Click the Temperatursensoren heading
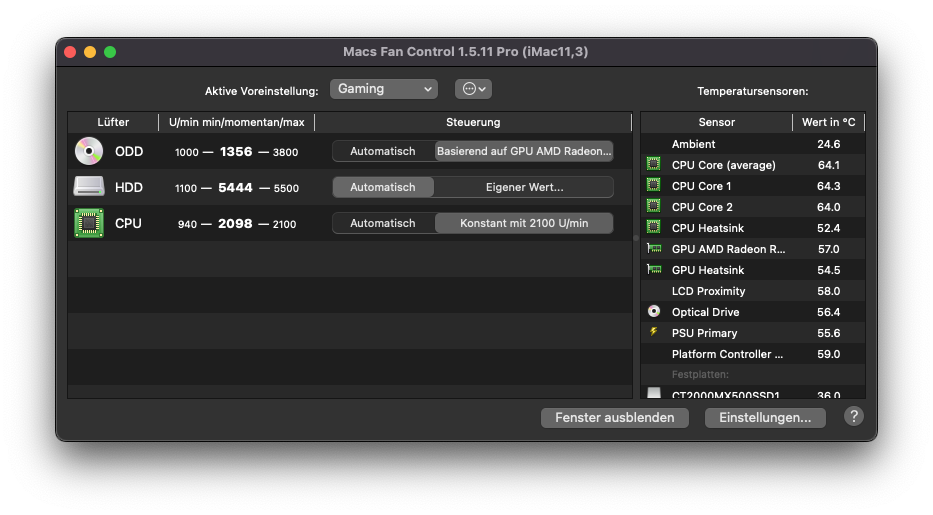933x515 pixels. [x=753, y=91]
